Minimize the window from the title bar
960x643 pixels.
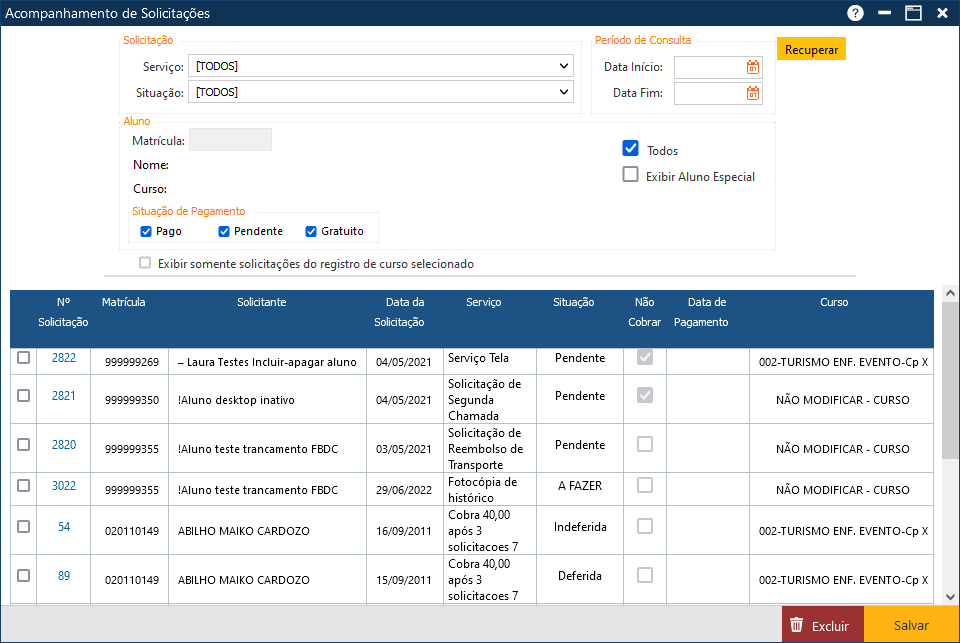click(x=884, y=13)
